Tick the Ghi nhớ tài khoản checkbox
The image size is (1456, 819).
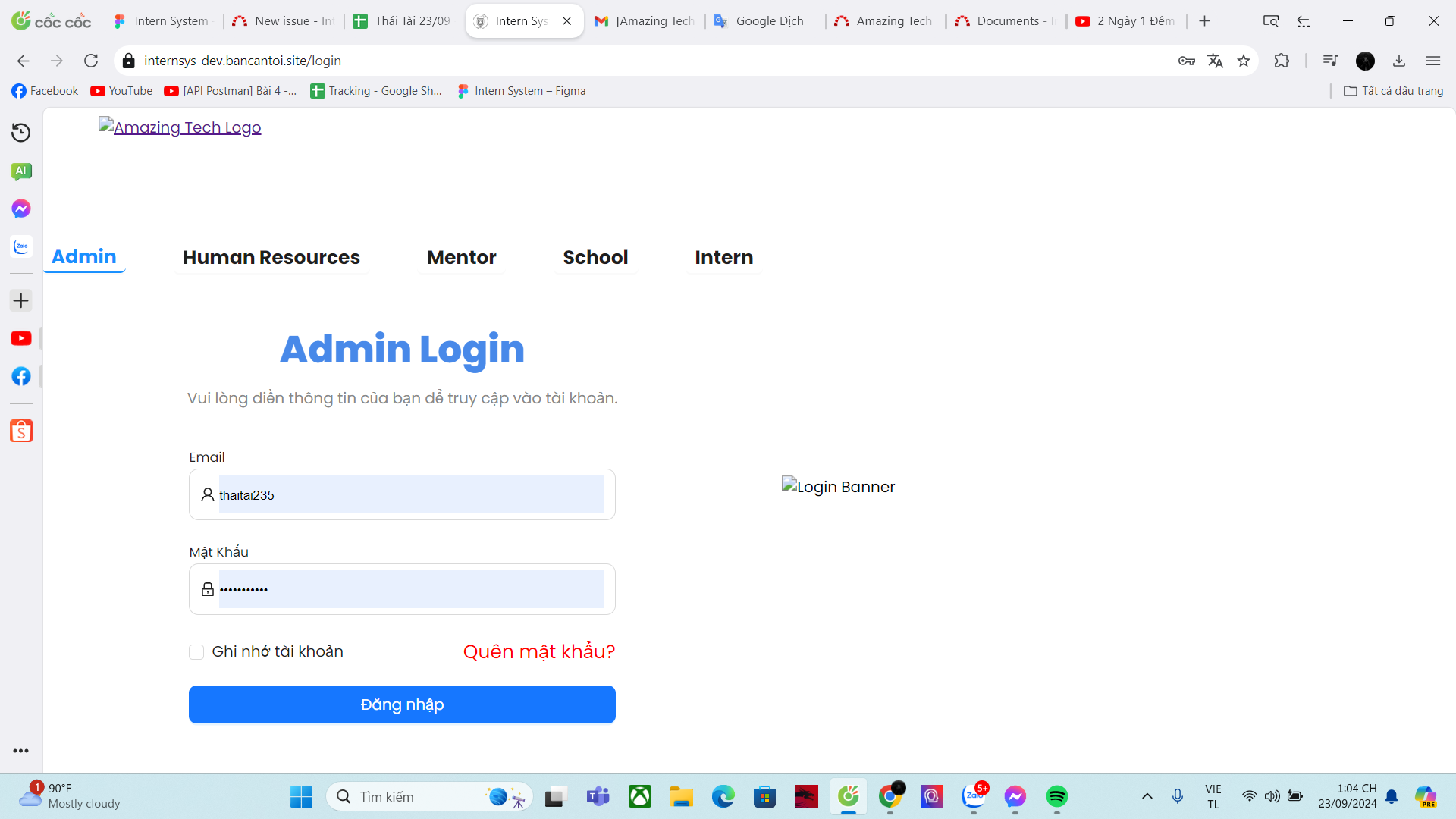tap(196, 652)
